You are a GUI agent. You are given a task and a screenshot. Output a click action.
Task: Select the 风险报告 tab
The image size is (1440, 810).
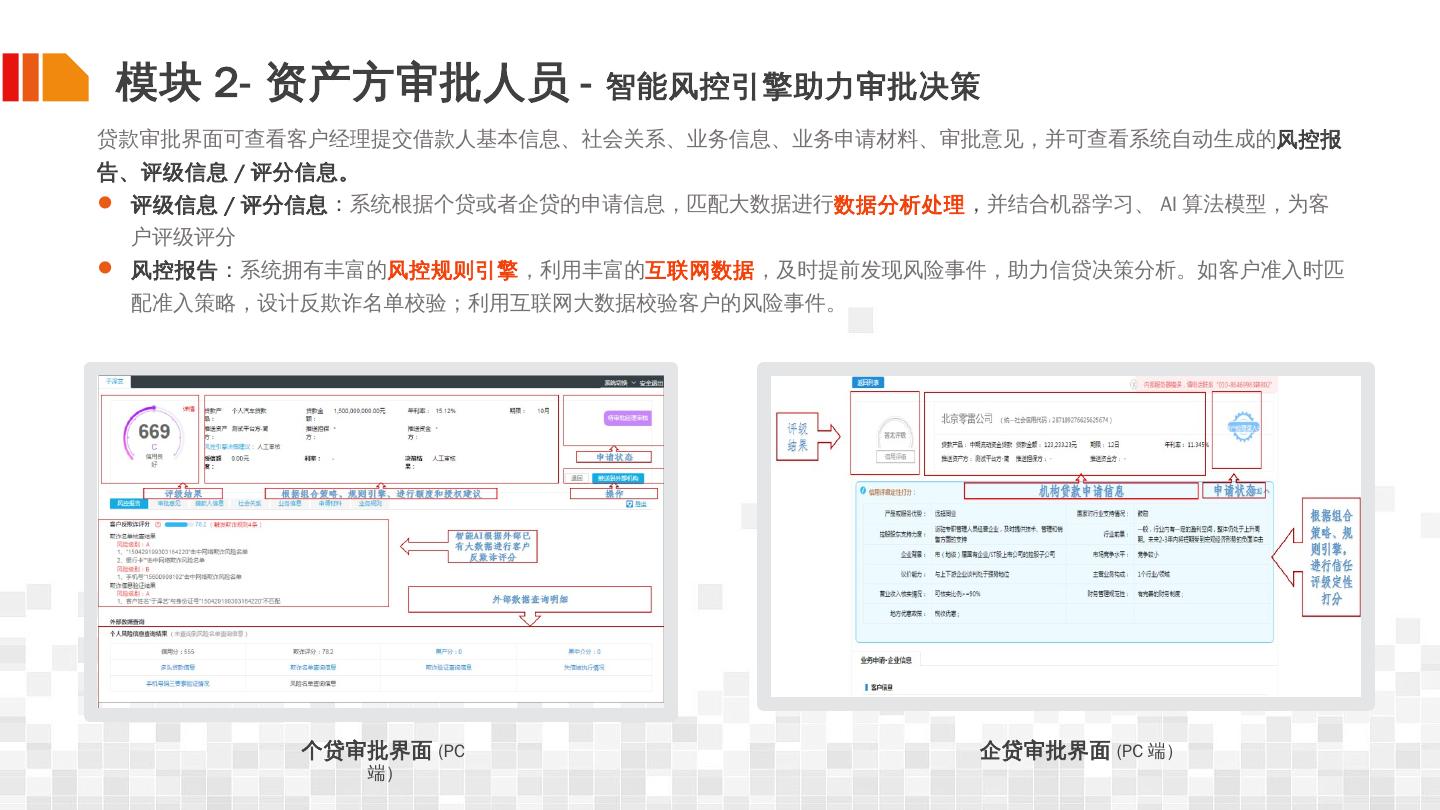click(x=128, y=504)
